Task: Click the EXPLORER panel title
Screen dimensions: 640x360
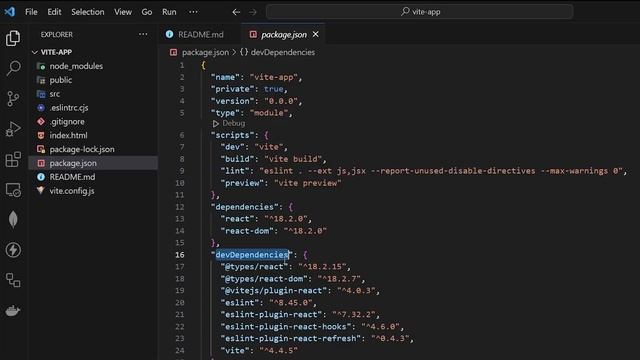Action: pyautogui.click(x=56, y=34)
